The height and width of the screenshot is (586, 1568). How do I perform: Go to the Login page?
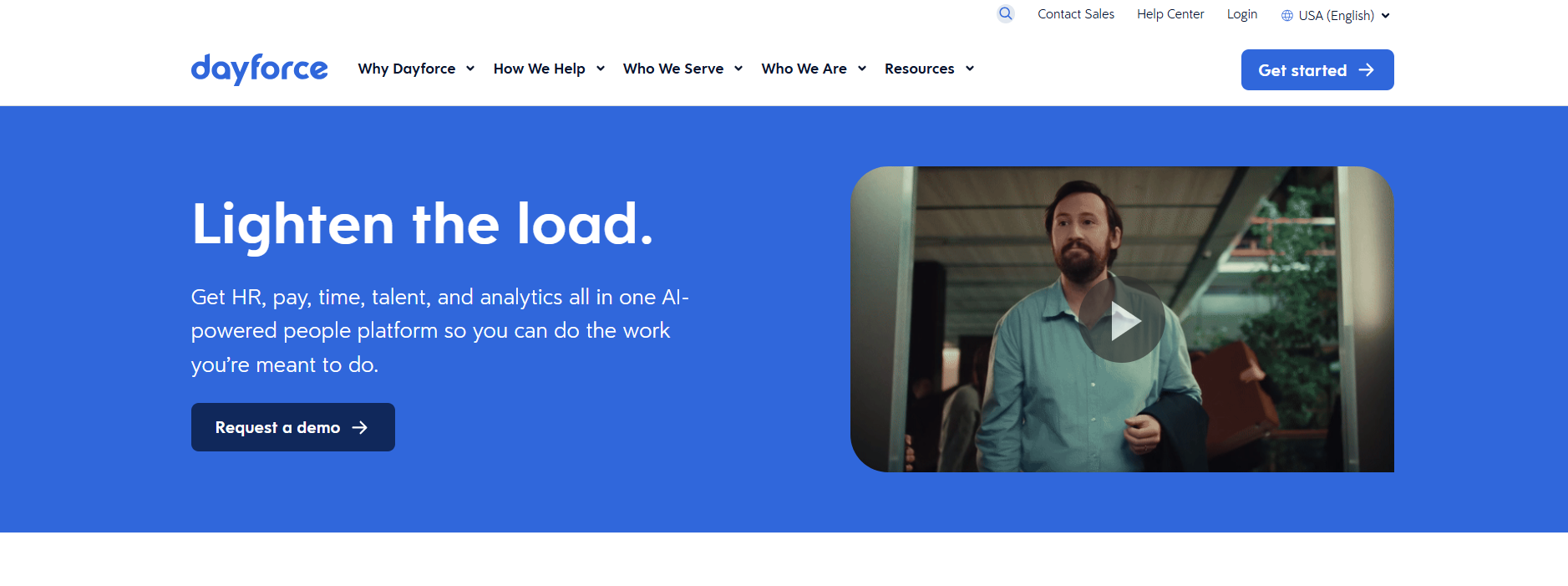click(1242, 14)
